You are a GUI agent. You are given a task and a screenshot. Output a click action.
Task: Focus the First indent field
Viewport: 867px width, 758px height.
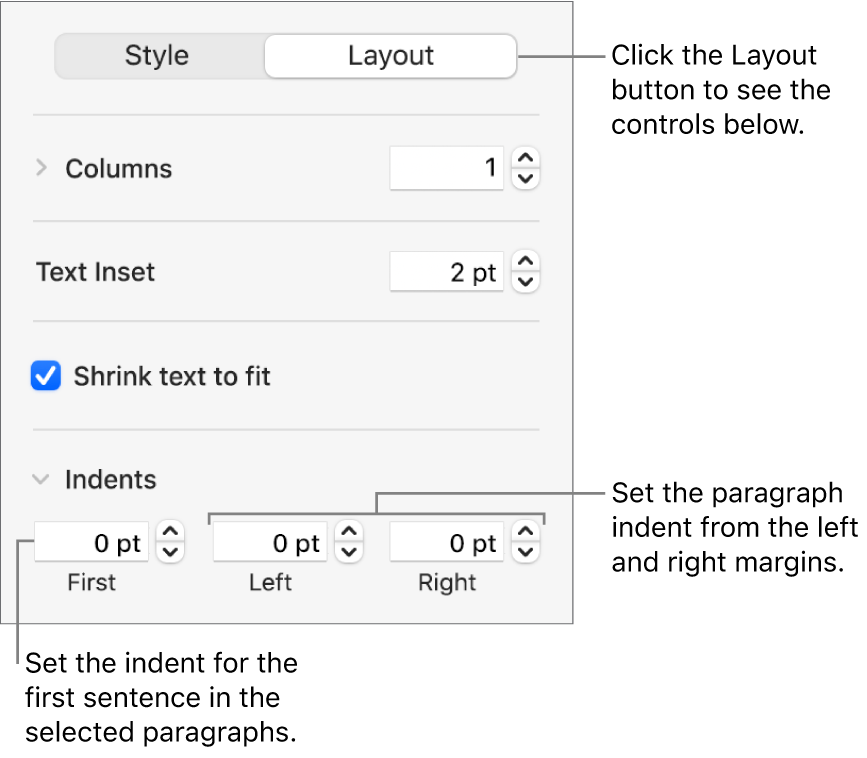click(92, 543)
